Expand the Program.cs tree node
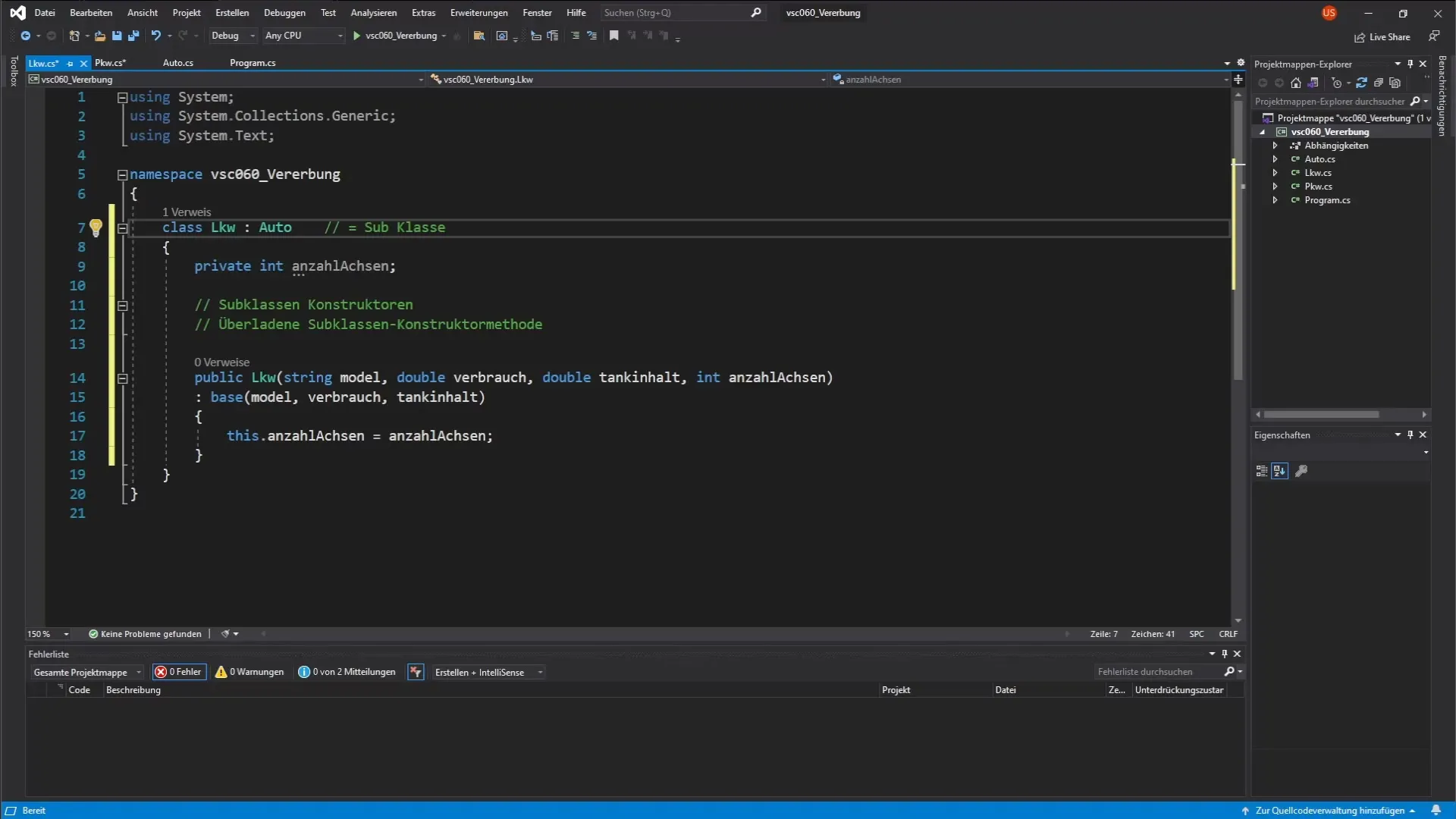This screenshot has width=1456, height=819. 1276,200
